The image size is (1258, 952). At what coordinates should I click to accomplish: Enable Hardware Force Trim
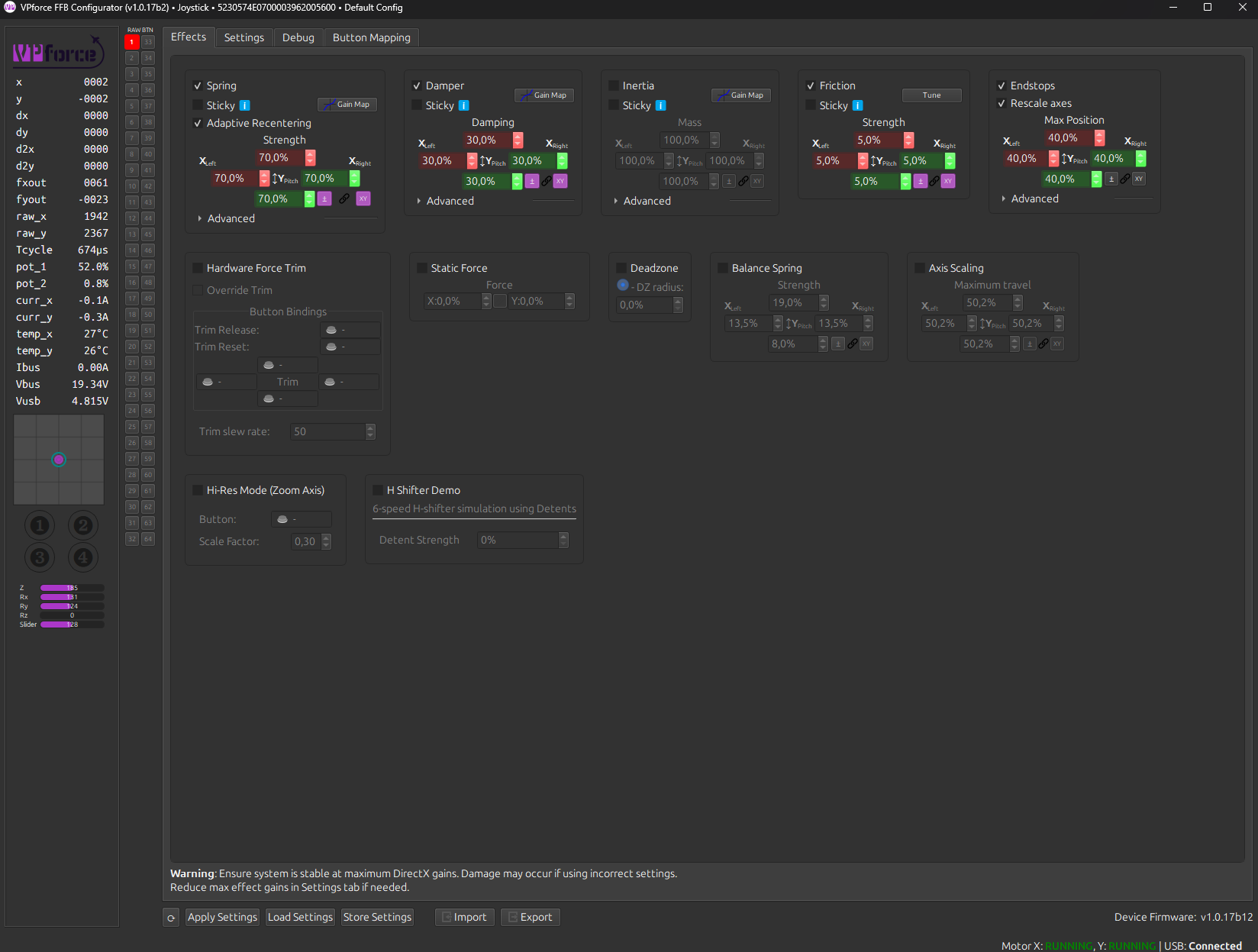coord(198,268)
